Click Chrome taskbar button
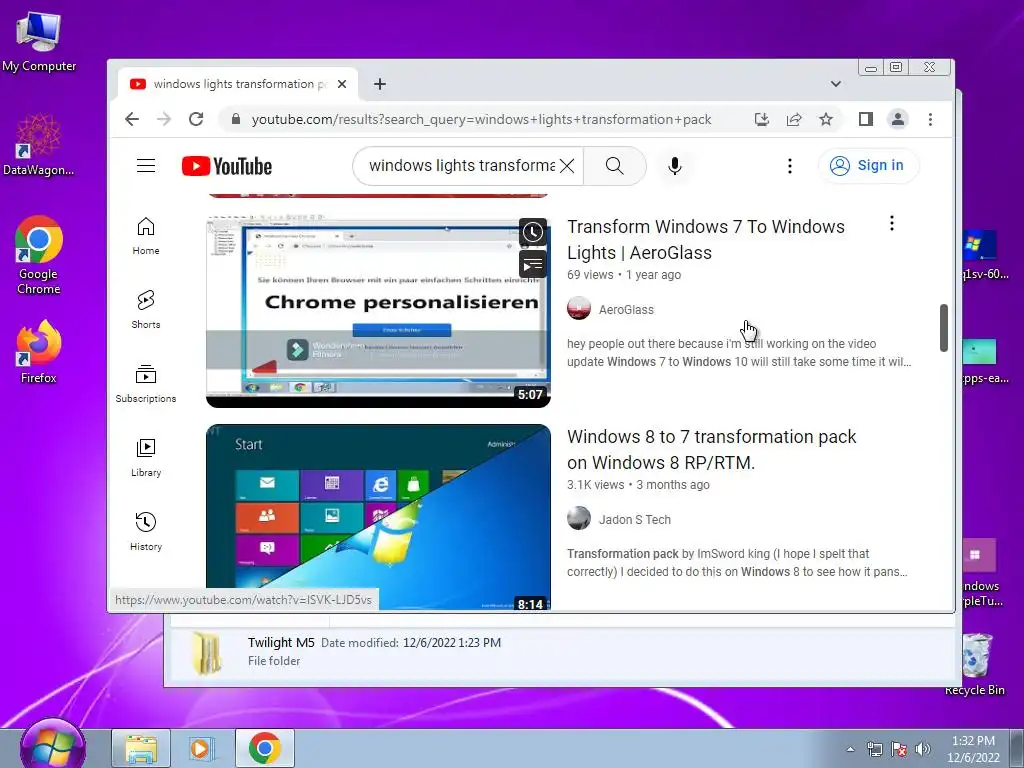This screenshot has height=768, width=1024. coord(264,748)
